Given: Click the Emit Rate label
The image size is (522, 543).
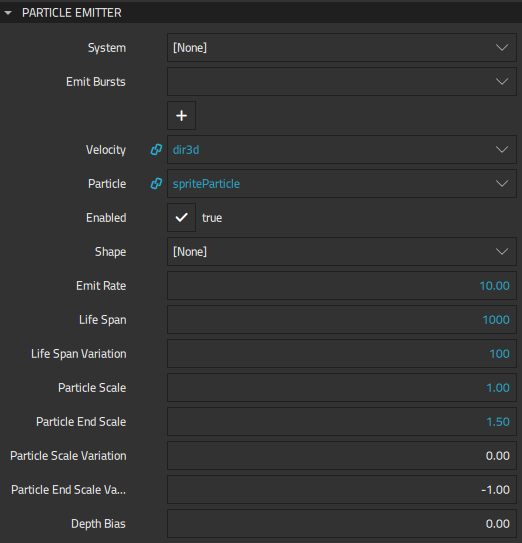Looking at the screenshot, I should coord(101,286).
